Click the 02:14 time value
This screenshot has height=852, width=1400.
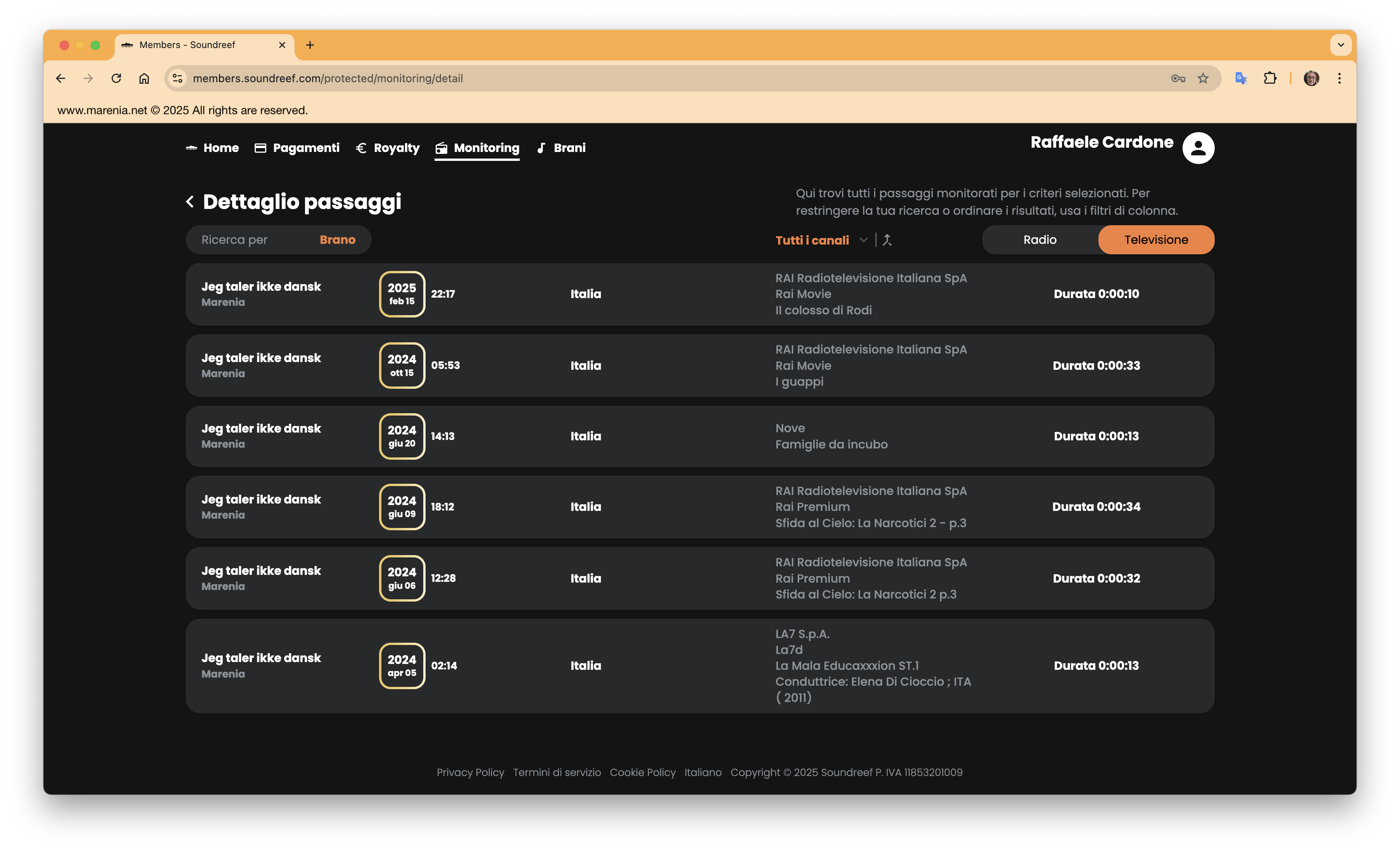pyautogui.click(x=444, y=666)
